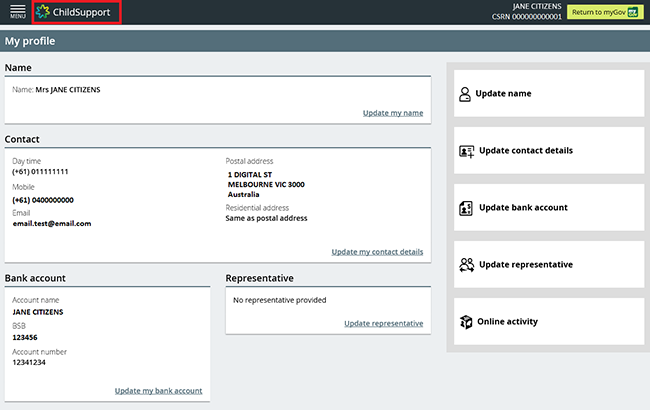Click the representative people icon

click(x=466, y=265)
